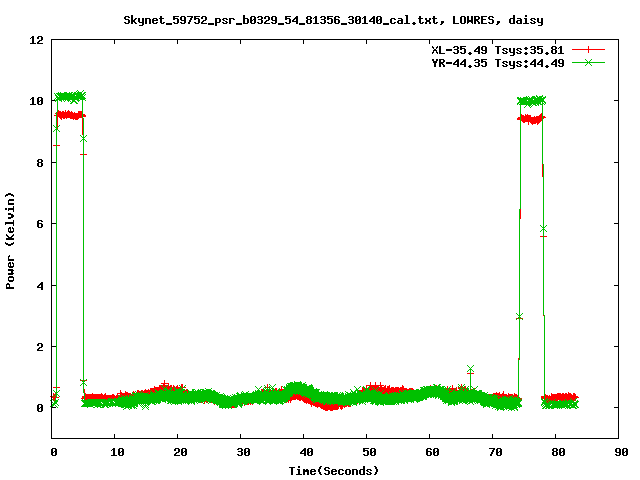This screenshot has width=640, height=480.
Task: Click the green legend line sample for YR
Action: [x=588, y=63]
